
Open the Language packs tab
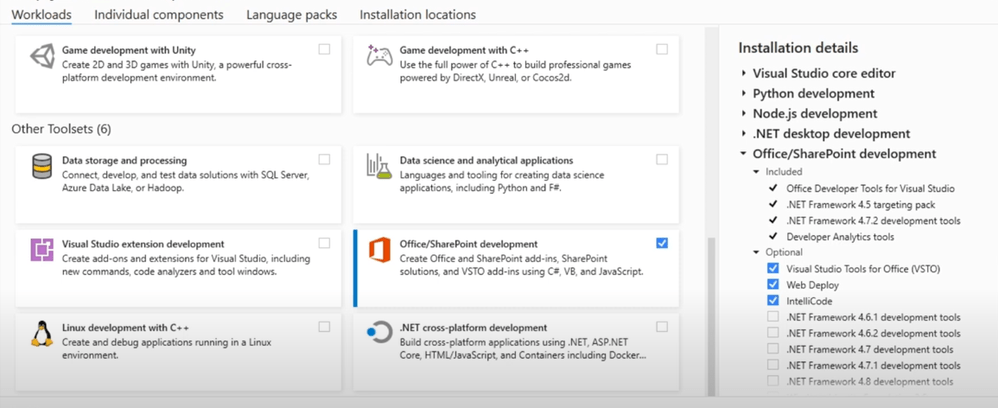click(292, 14)
